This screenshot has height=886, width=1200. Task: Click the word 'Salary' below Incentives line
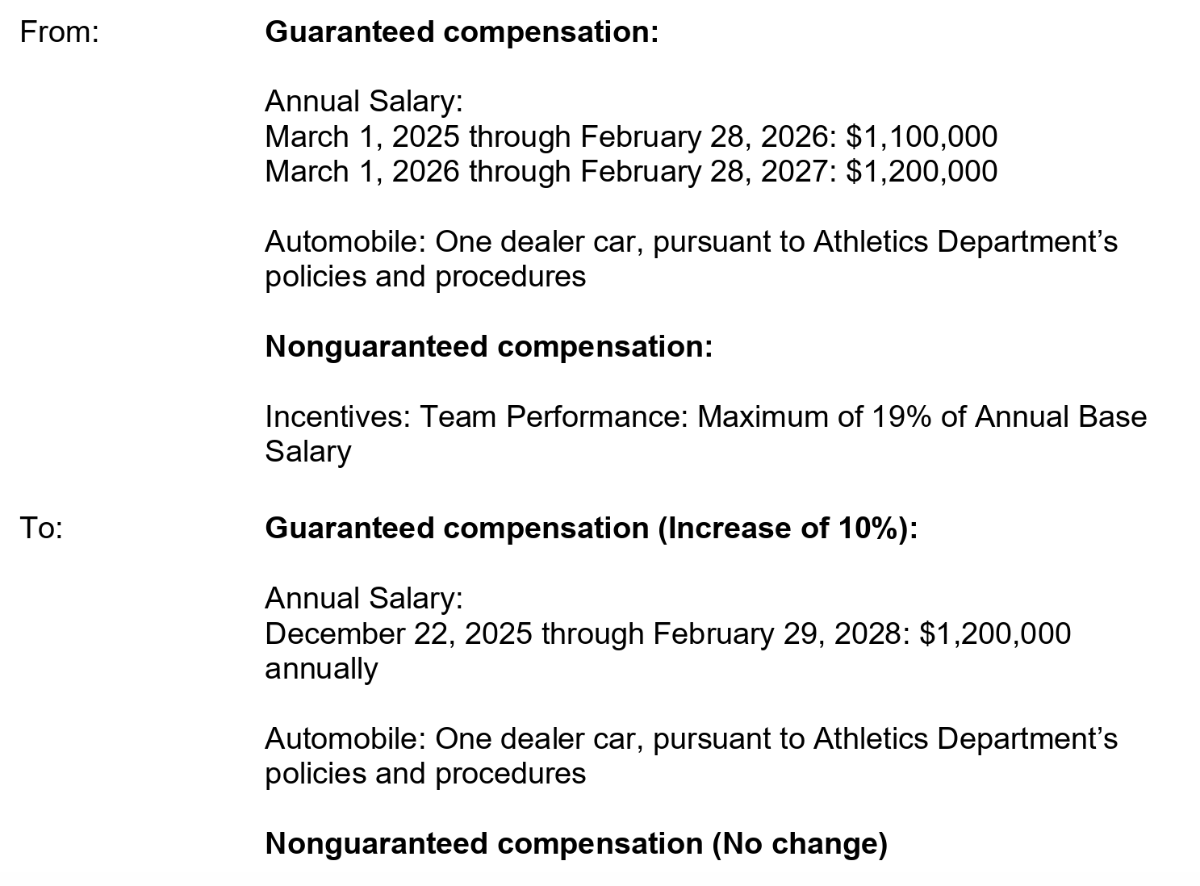308,451
